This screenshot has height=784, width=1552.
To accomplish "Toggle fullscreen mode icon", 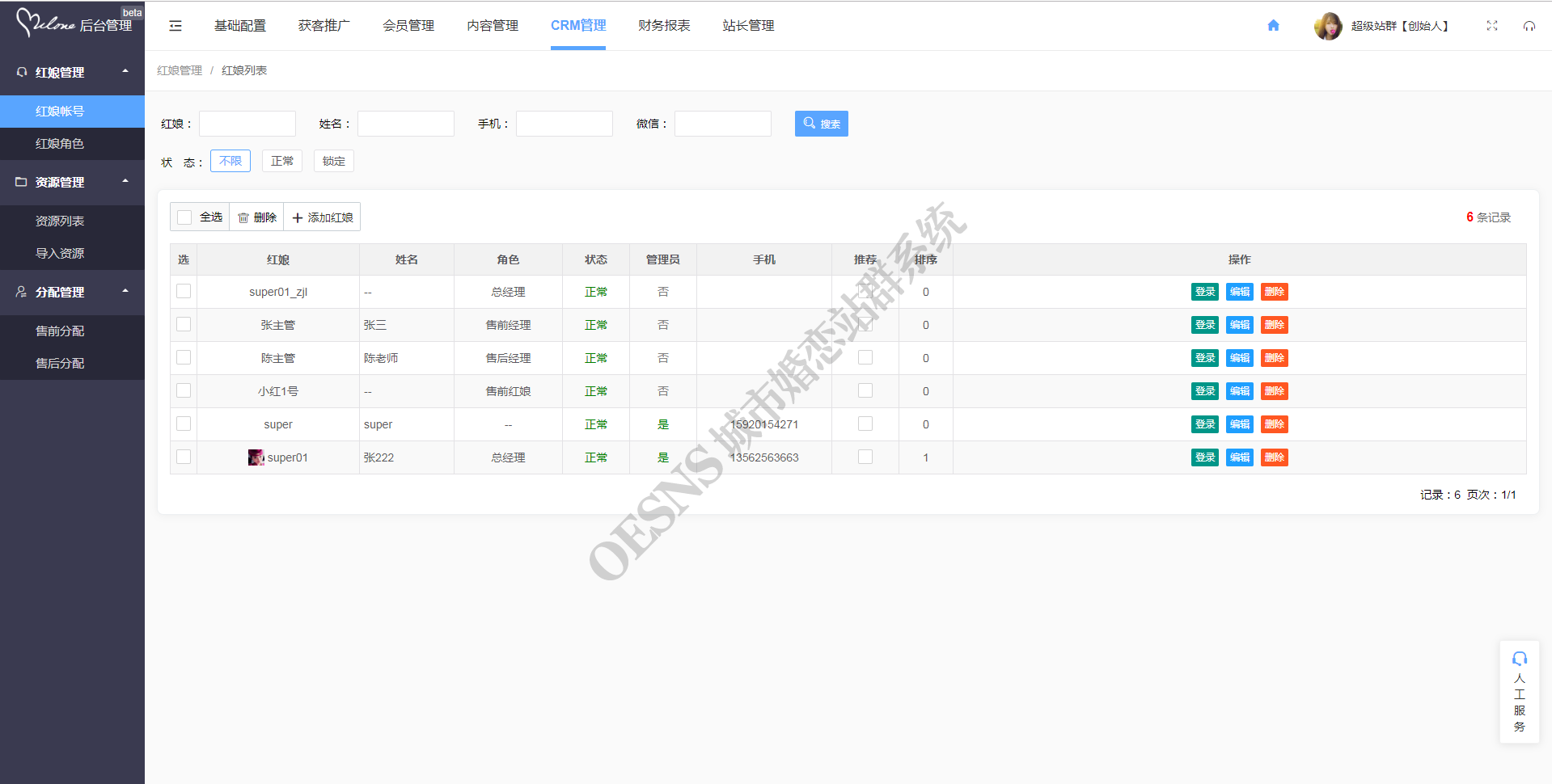I will click(x=1491, y=26).
